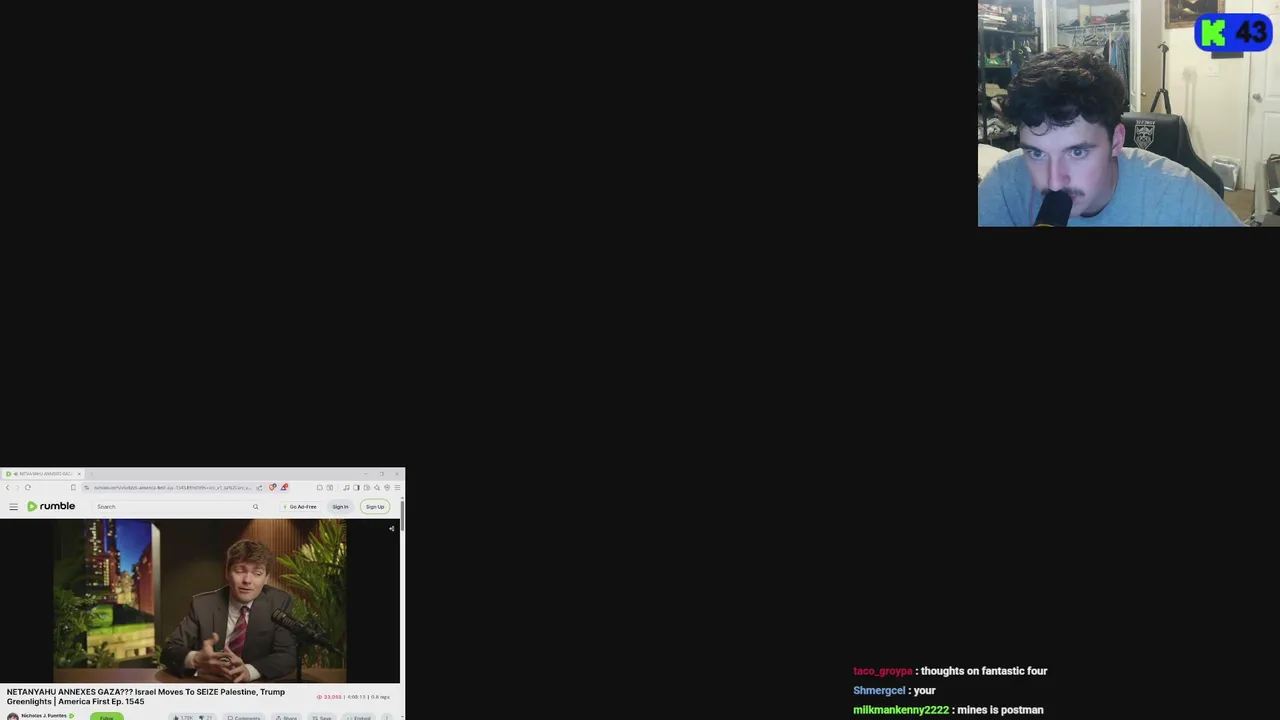
Task: Click the Nicholas J. Fuentes channel name
Action: [x=44, y=715]
